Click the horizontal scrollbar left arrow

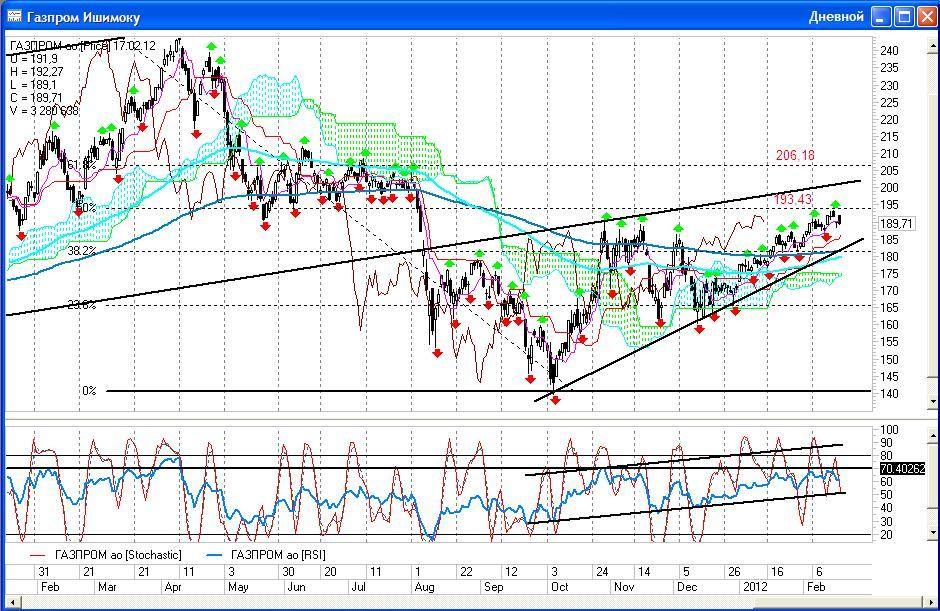(x=11, y=602)
